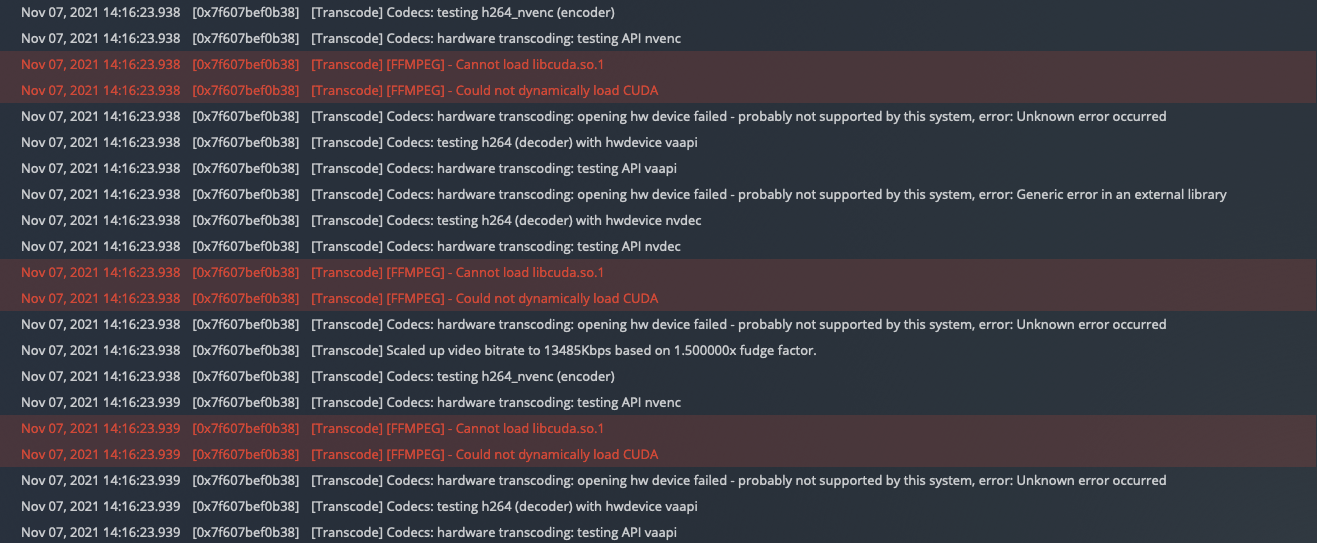The image size is (1317, 543).
Task: Click the timestamp of the 'testing API nvdec' line
Action: pos(100,246)
